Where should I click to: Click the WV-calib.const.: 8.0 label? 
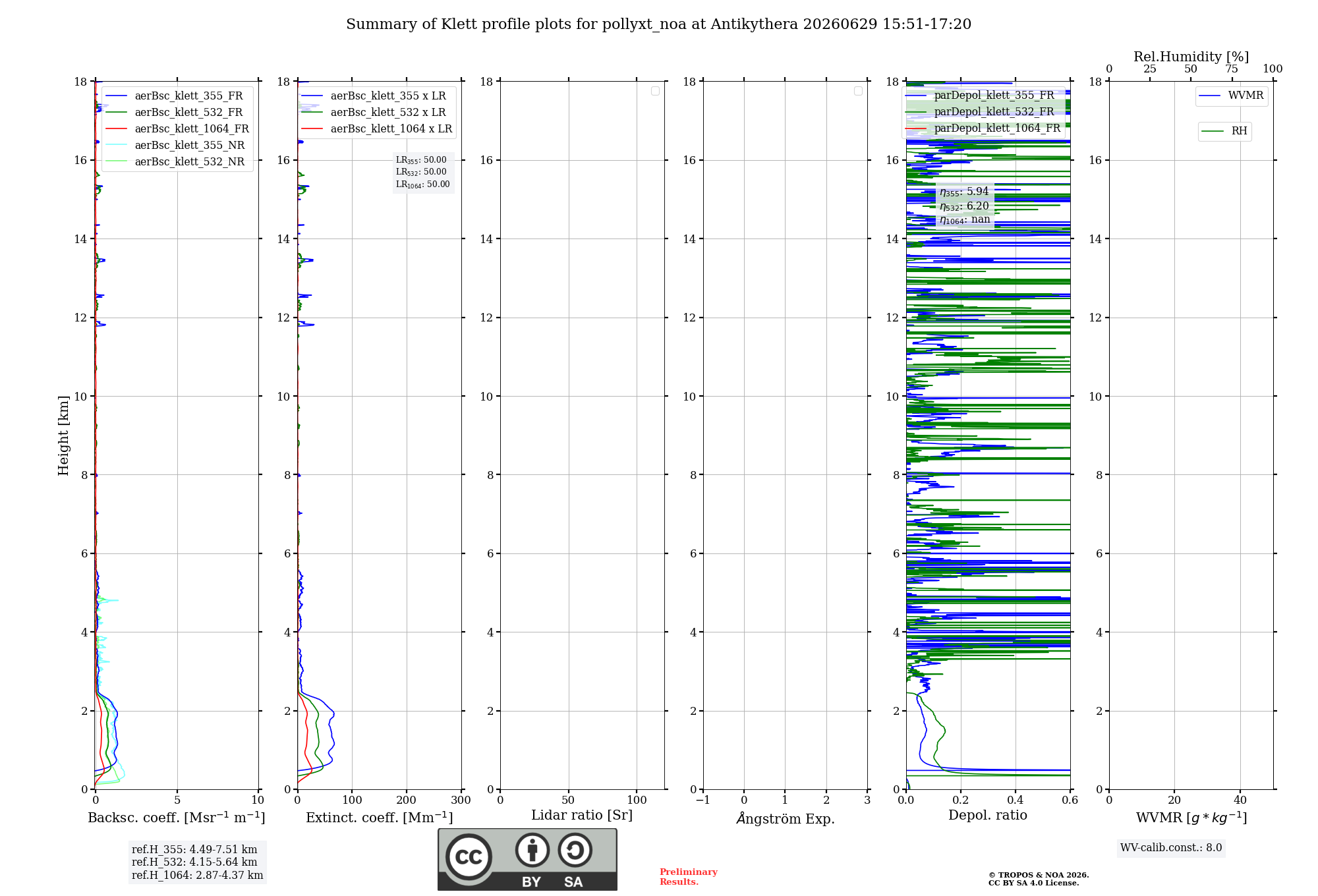point(1171,848)
